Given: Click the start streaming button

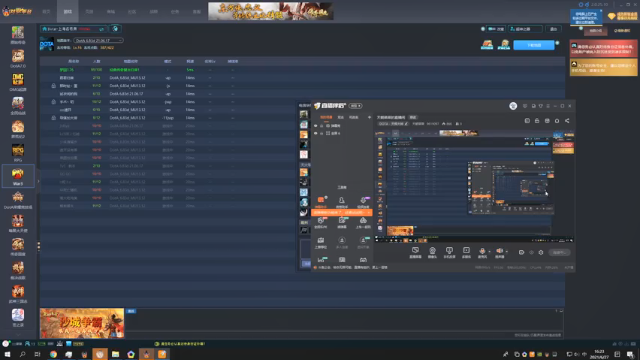Looking at the screenshot, I should pos(559,252).
